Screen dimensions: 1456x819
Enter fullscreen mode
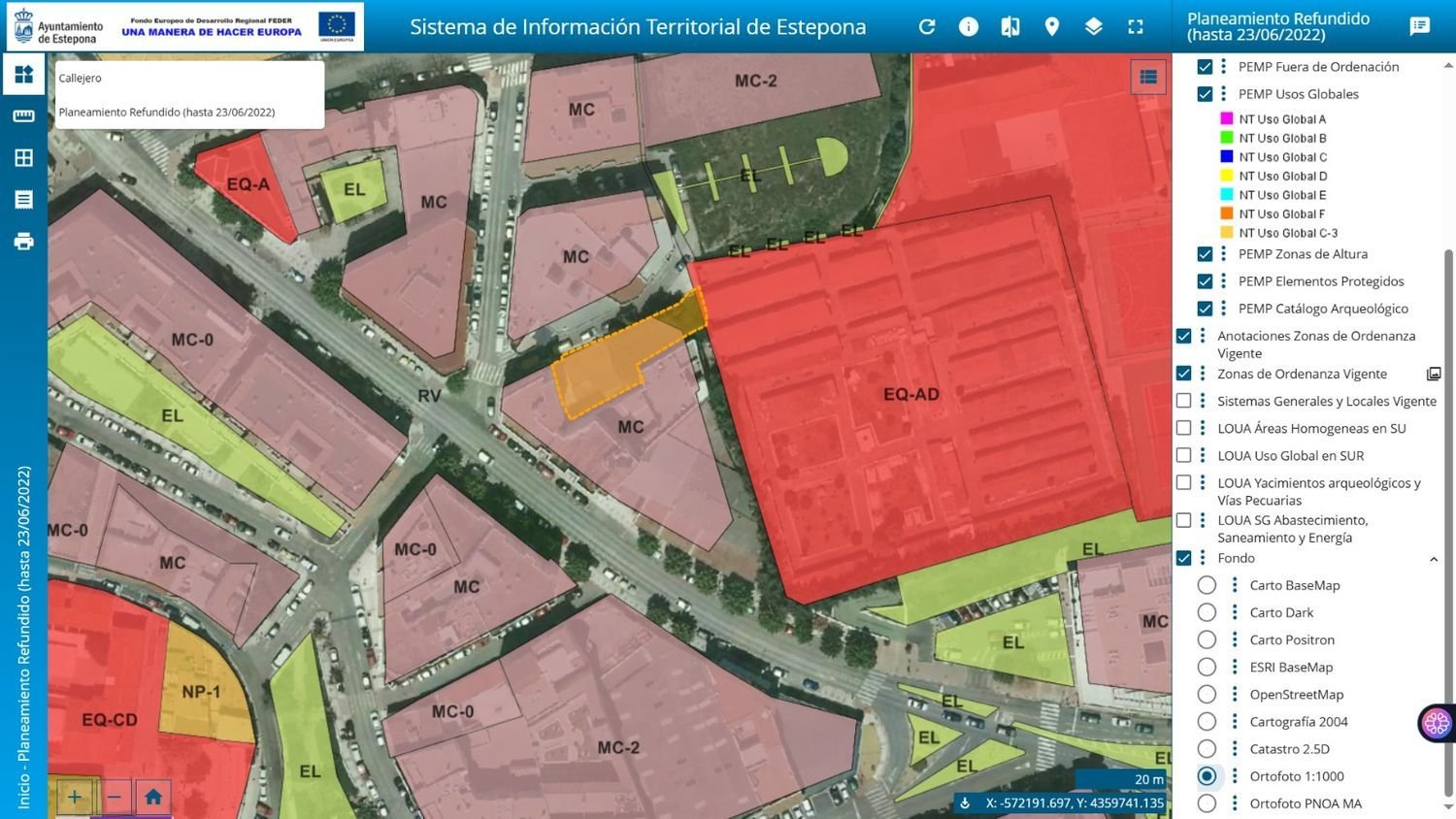[1135, 26]
